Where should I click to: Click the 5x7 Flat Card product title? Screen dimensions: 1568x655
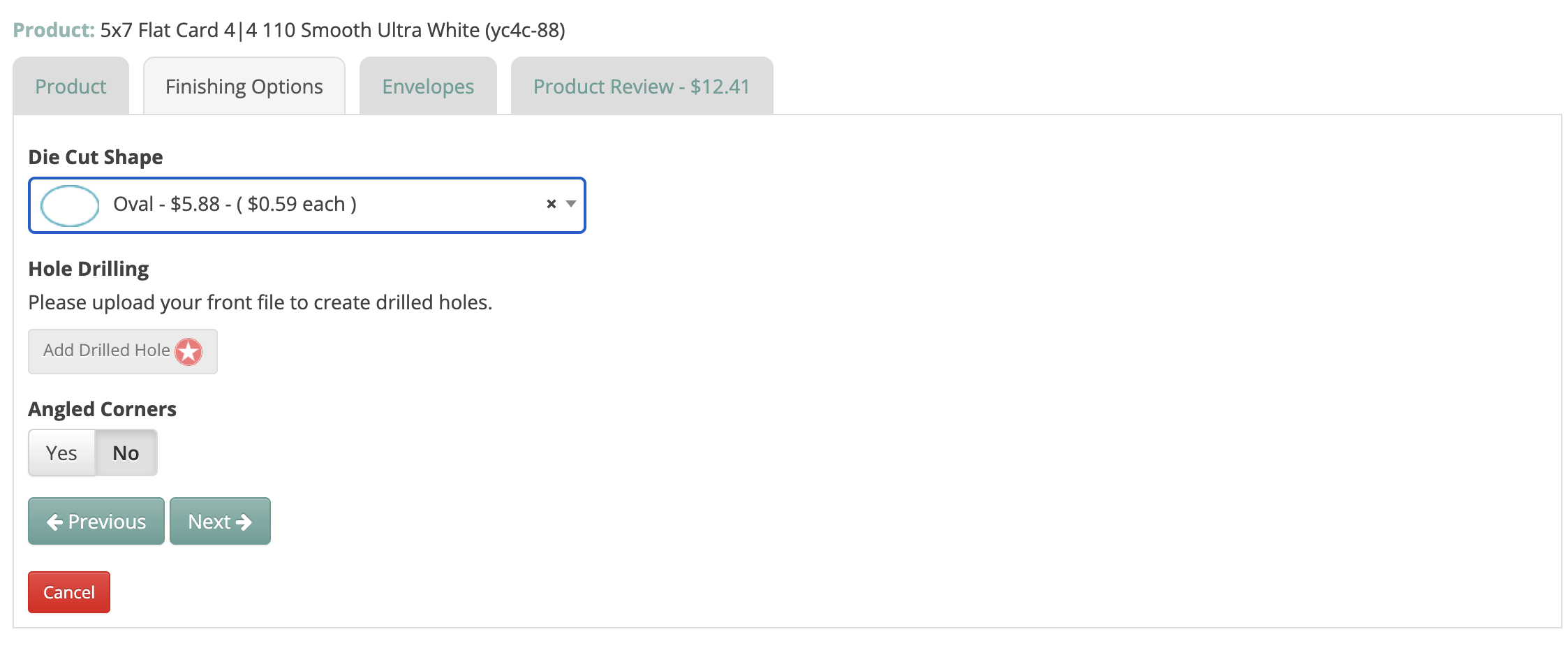tap(332, 30)
